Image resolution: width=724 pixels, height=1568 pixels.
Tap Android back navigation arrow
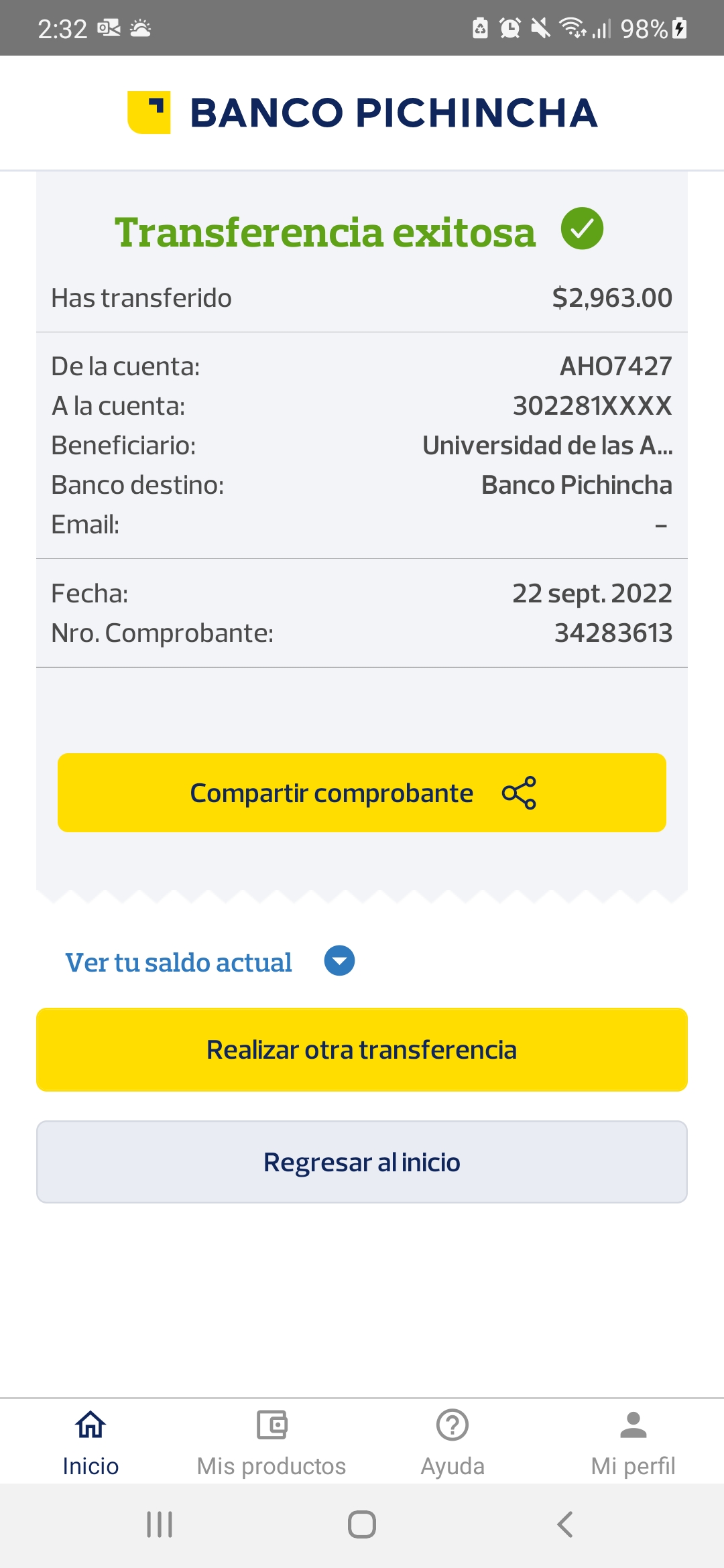[564, 1524]
